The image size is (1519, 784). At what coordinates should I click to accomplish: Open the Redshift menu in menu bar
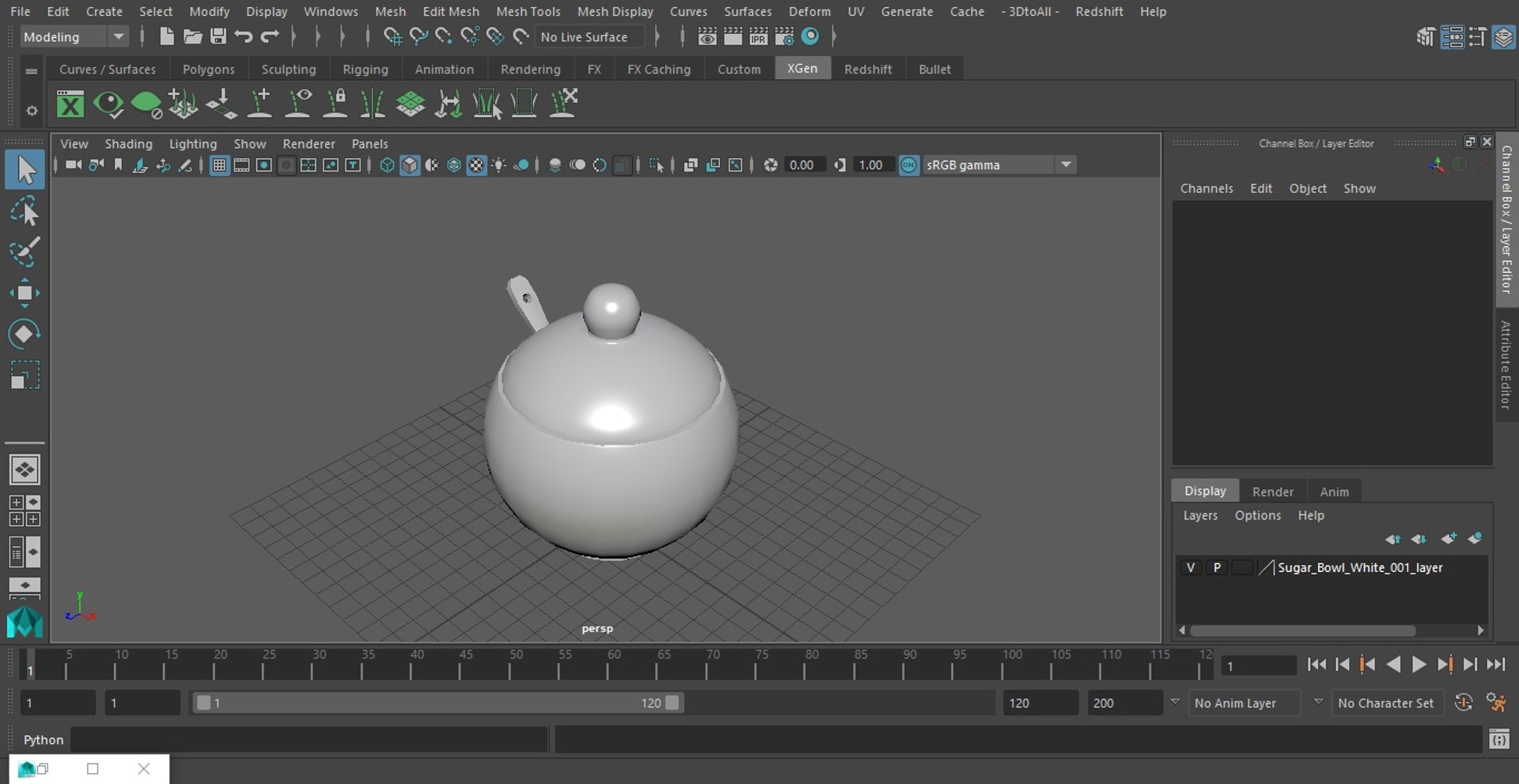[x=1098, y=11]
